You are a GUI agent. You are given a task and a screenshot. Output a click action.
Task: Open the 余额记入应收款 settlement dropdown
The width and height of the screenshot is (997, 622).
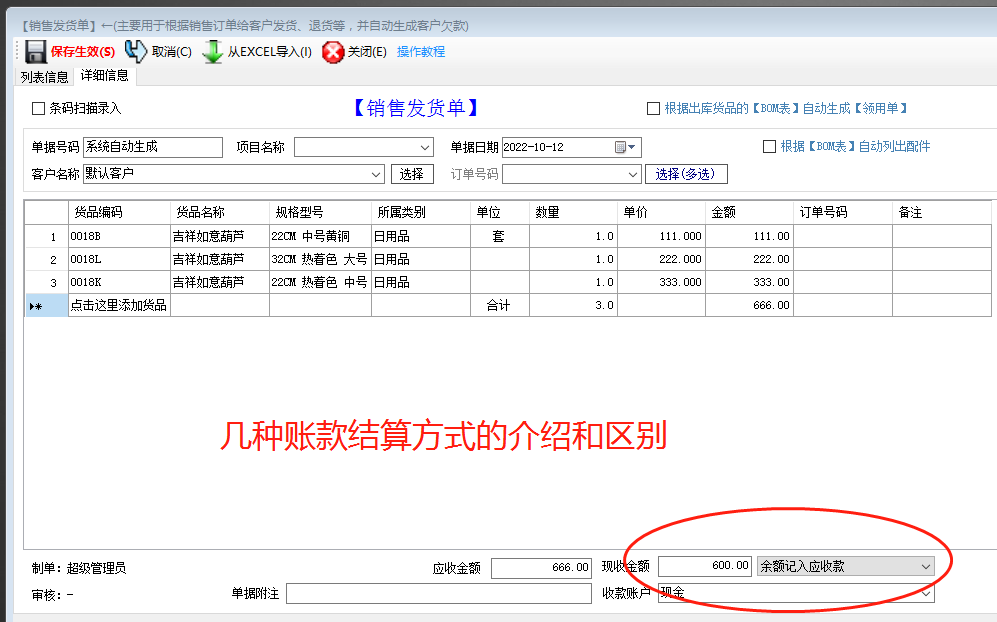[925, 565]
